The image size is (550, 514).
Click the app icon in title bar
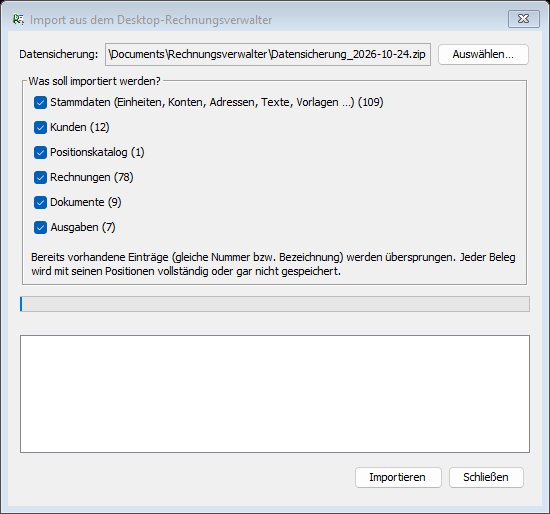(18, 20)
